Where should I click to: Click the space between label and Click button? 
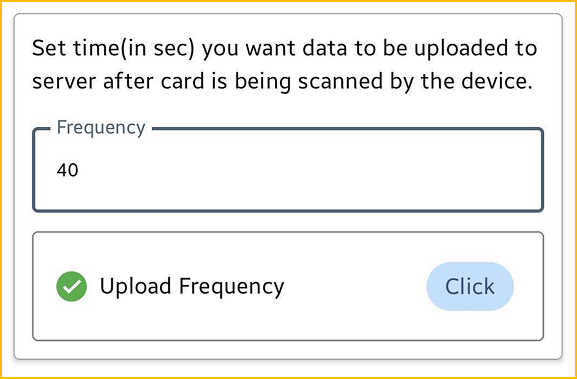tap(355, 287)
